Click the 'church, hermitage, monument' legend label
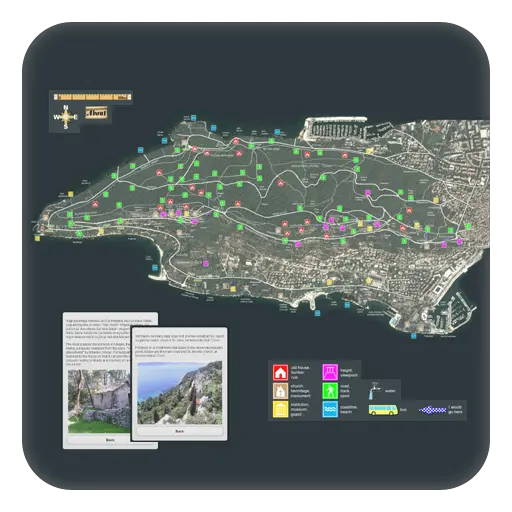 coord(300,391)
